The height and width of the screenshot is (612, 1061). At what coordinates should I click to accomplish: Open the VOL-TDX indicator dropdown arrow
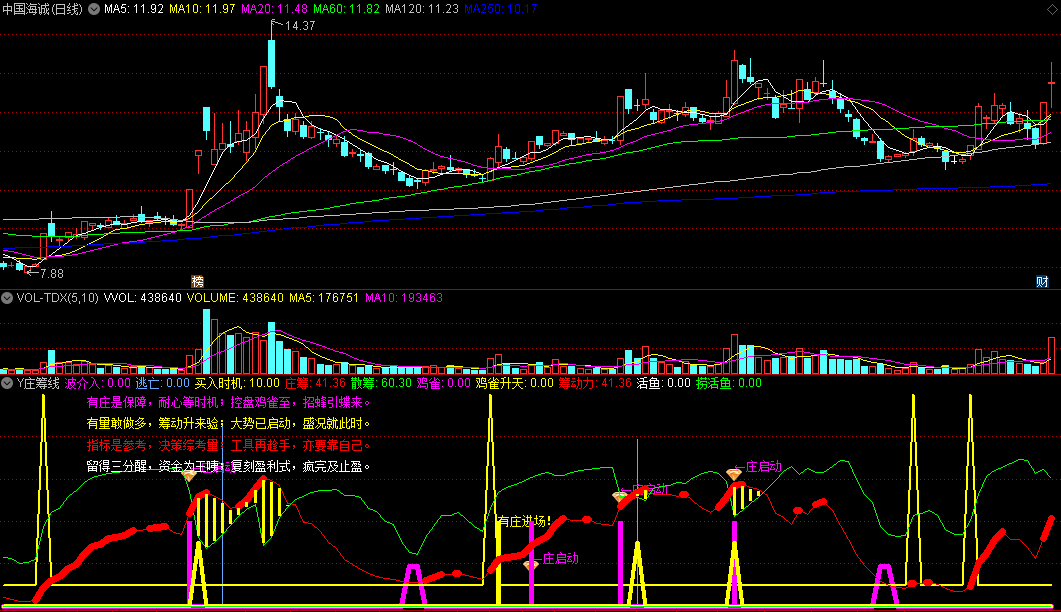click(x=7, y=298)
